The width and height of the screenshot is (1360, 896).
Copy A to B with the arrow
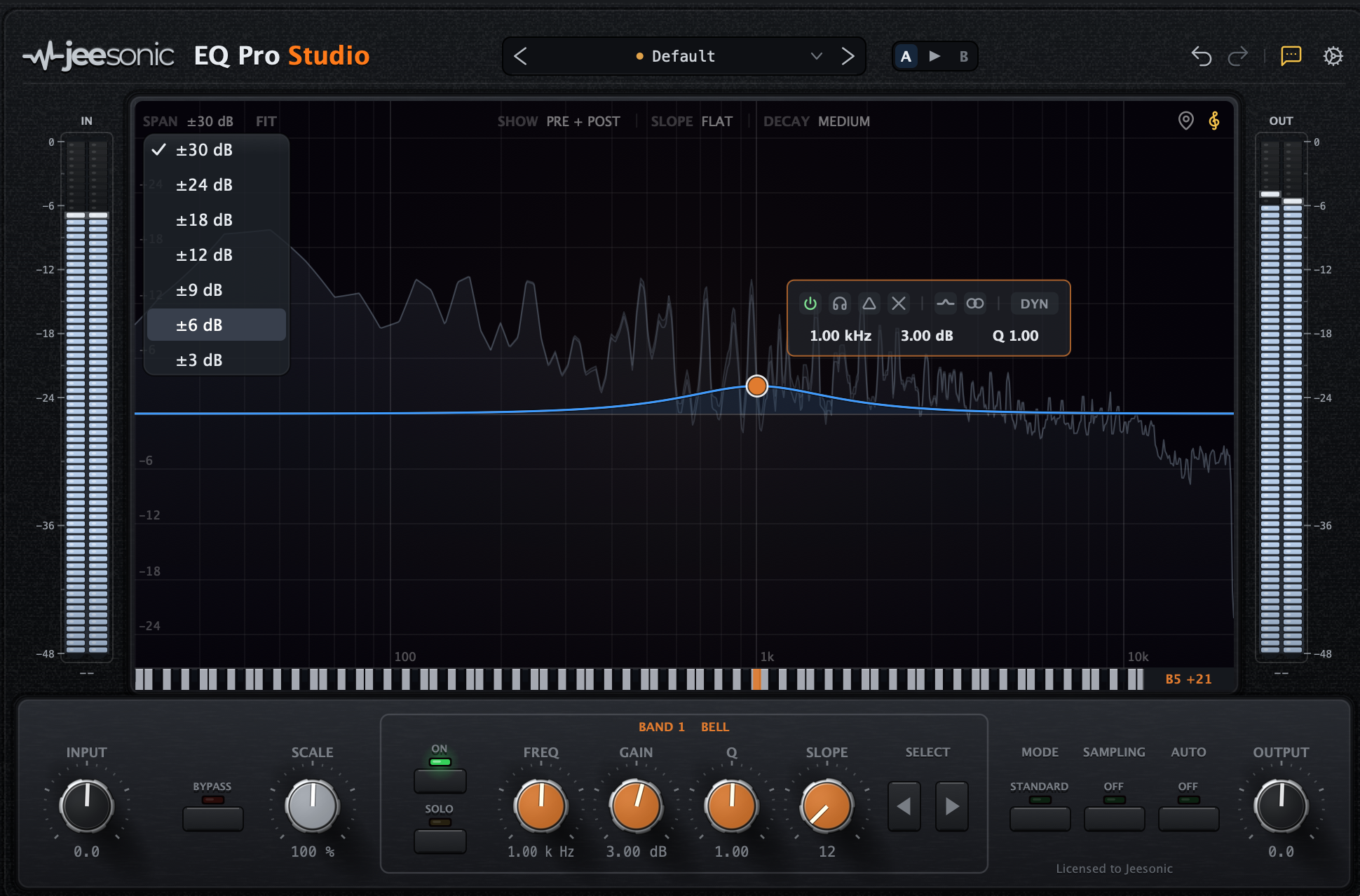point(934,56)
